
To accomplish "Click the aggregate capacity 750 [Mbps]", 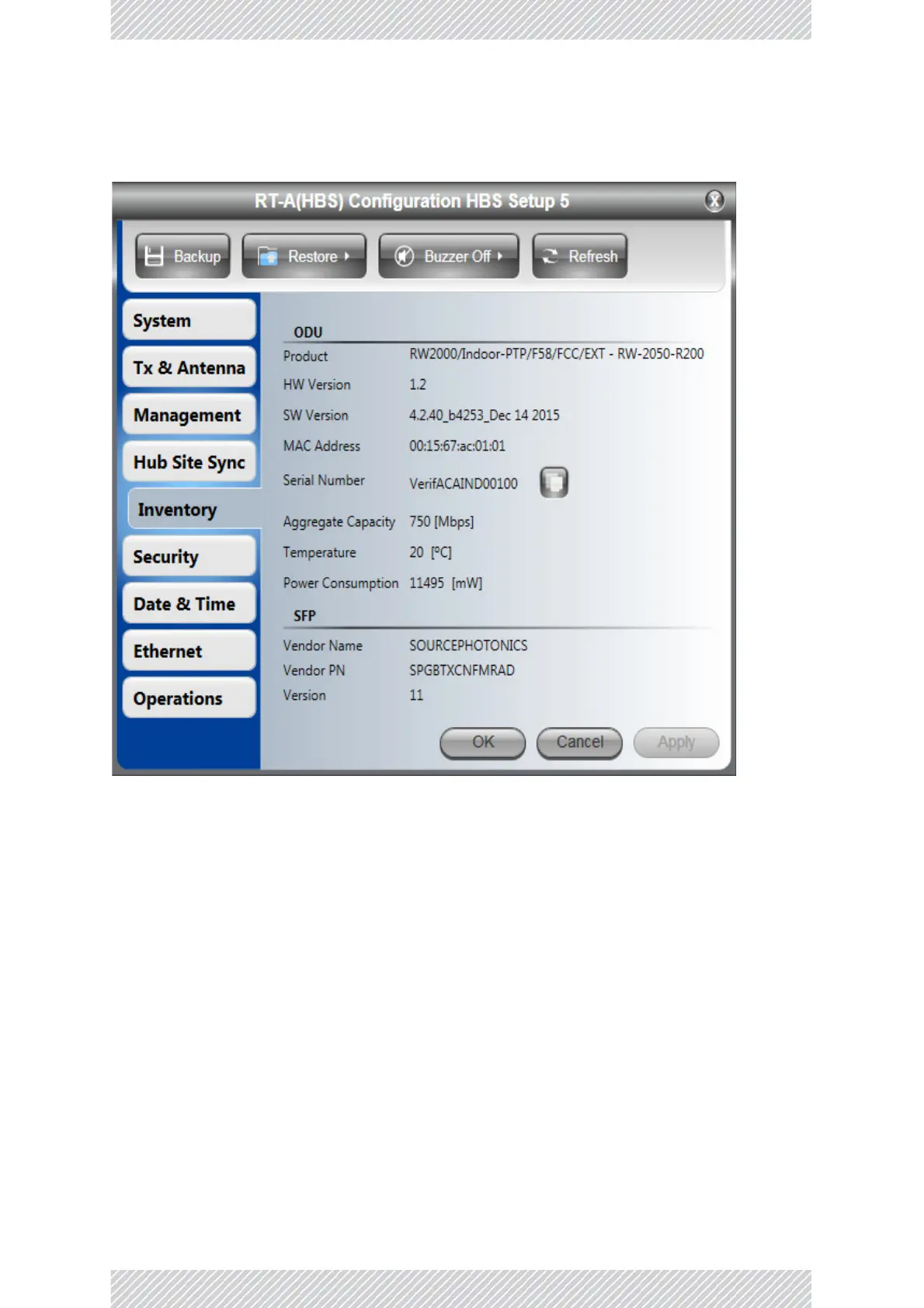I will pos(442,522).
